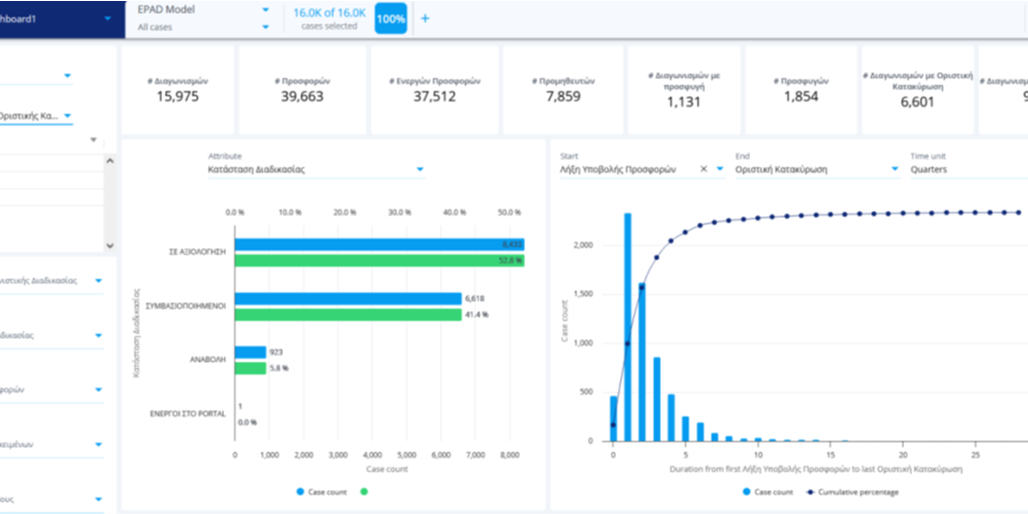Click the gray sort arrow above the list
Screen dimensions: 1028x514
tap(94, 140)
